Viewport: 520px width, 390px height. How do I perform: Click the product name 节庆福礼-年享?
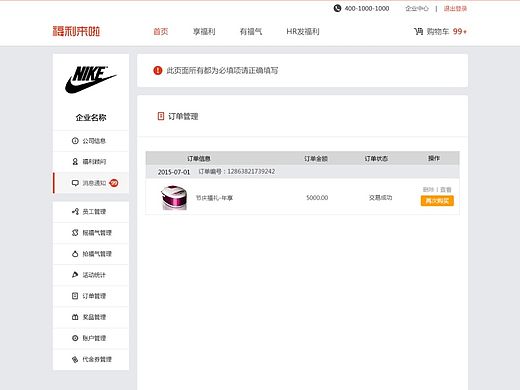[x=214, y=198]
